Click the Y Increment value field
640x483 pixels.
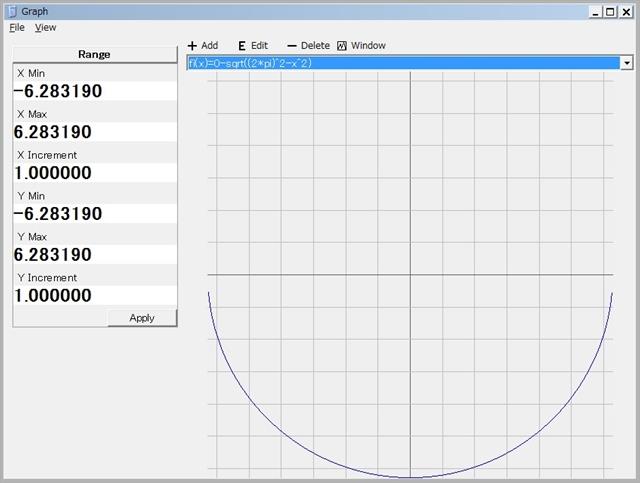tap(95, 295)
